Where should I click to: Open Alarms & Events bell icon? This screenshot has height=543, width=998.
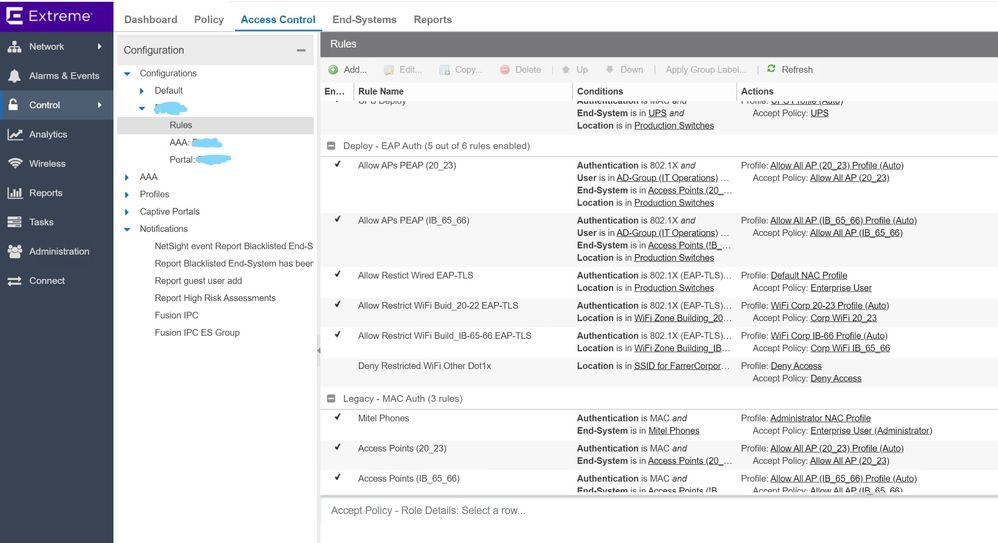(x=14, y=76)
